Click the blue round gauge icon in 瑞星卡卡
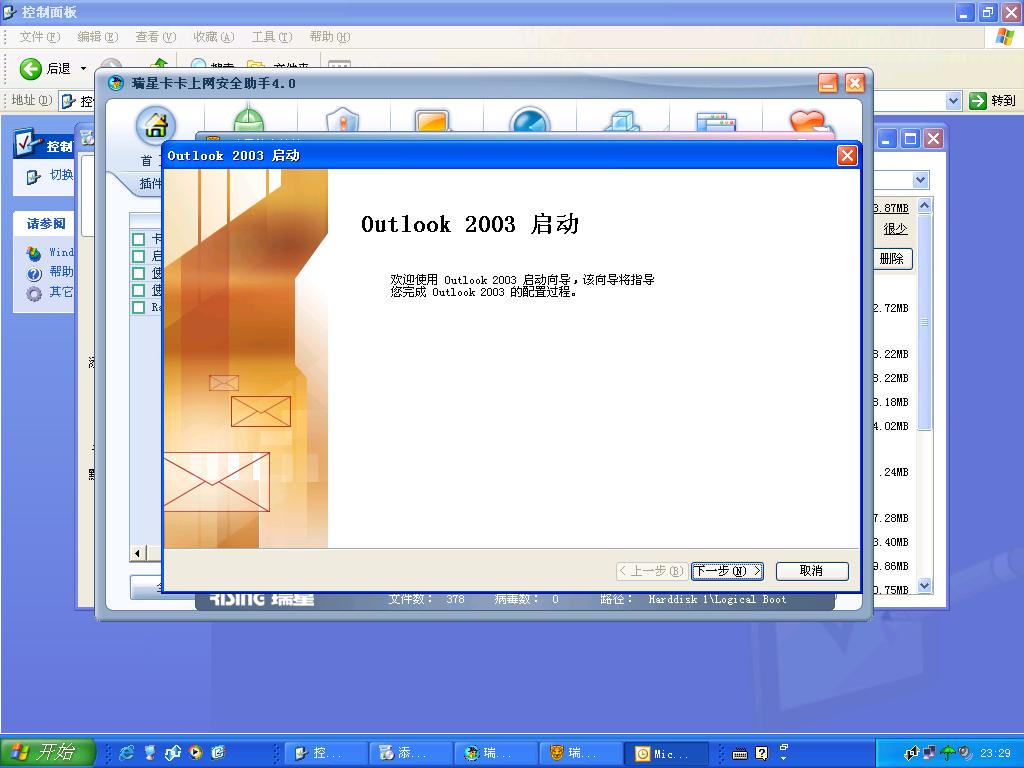Screen dimensions: 1024x768 pos(530,121)
